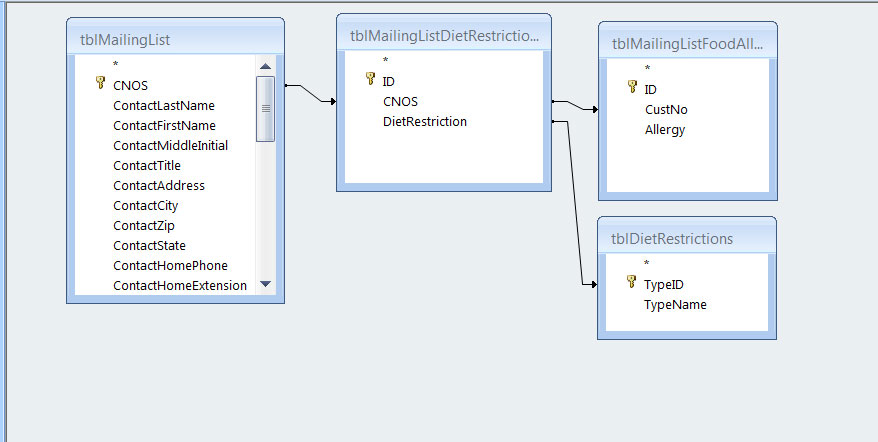Click the key icon beside CNOS in tblMailingList
Screen dimensions: 878x442
[100, 83]
